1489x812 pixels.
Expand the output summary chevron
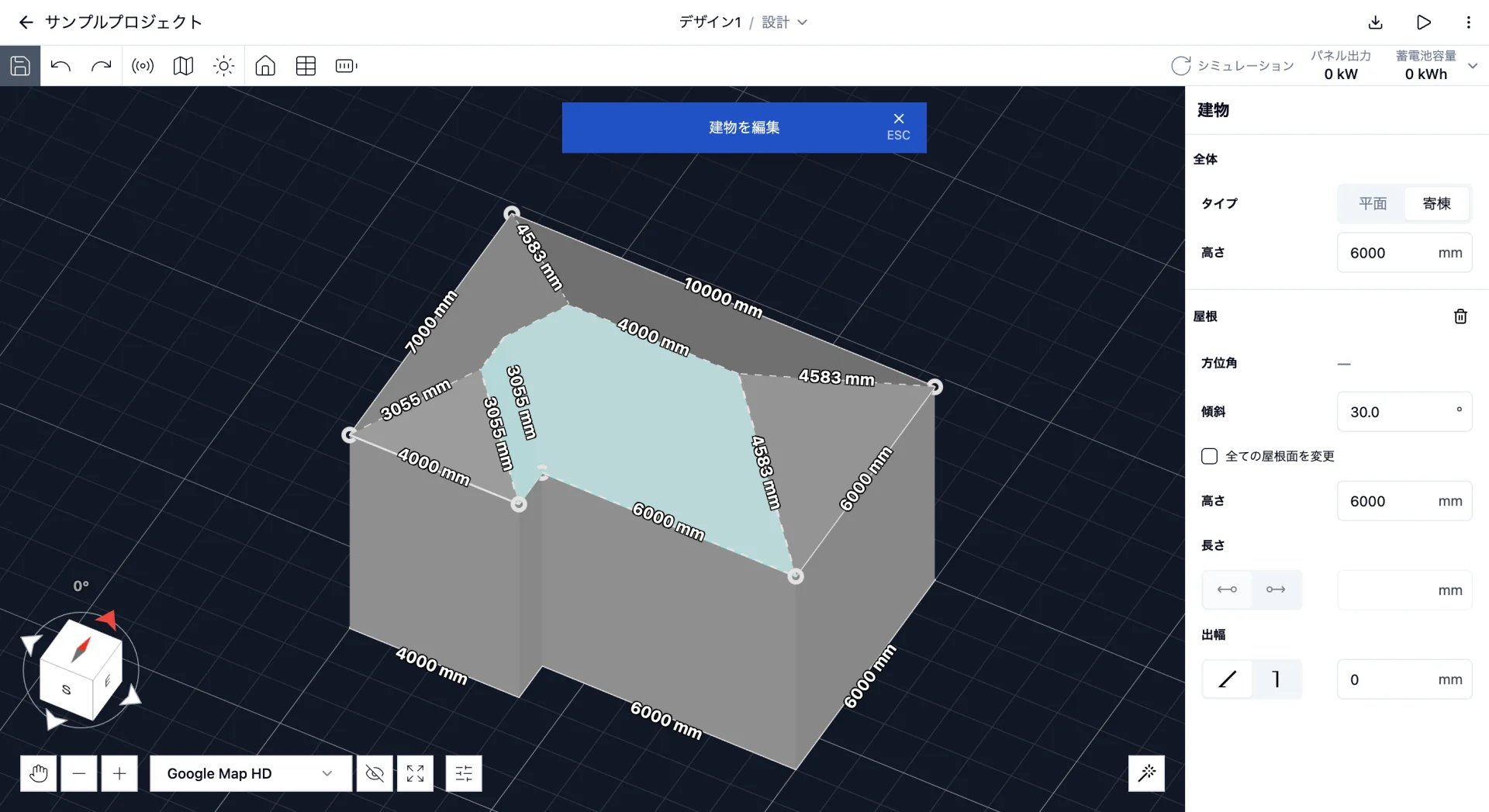pos(1473,66)
